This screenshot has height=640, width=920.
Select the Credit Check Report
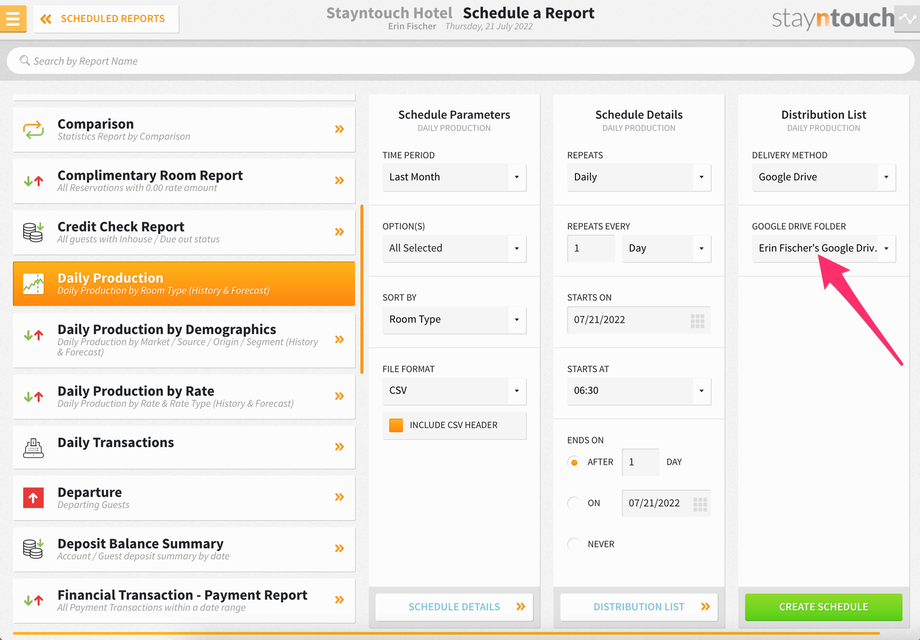pyautogui.click(x=184, y=232)
